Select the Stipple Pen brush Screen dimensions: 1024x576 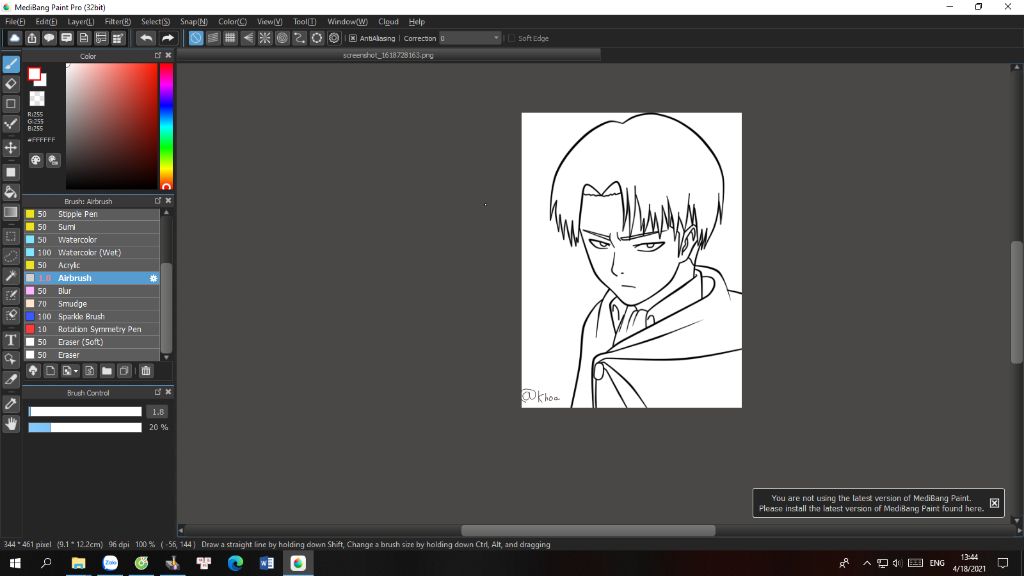(x=91, y=214)
